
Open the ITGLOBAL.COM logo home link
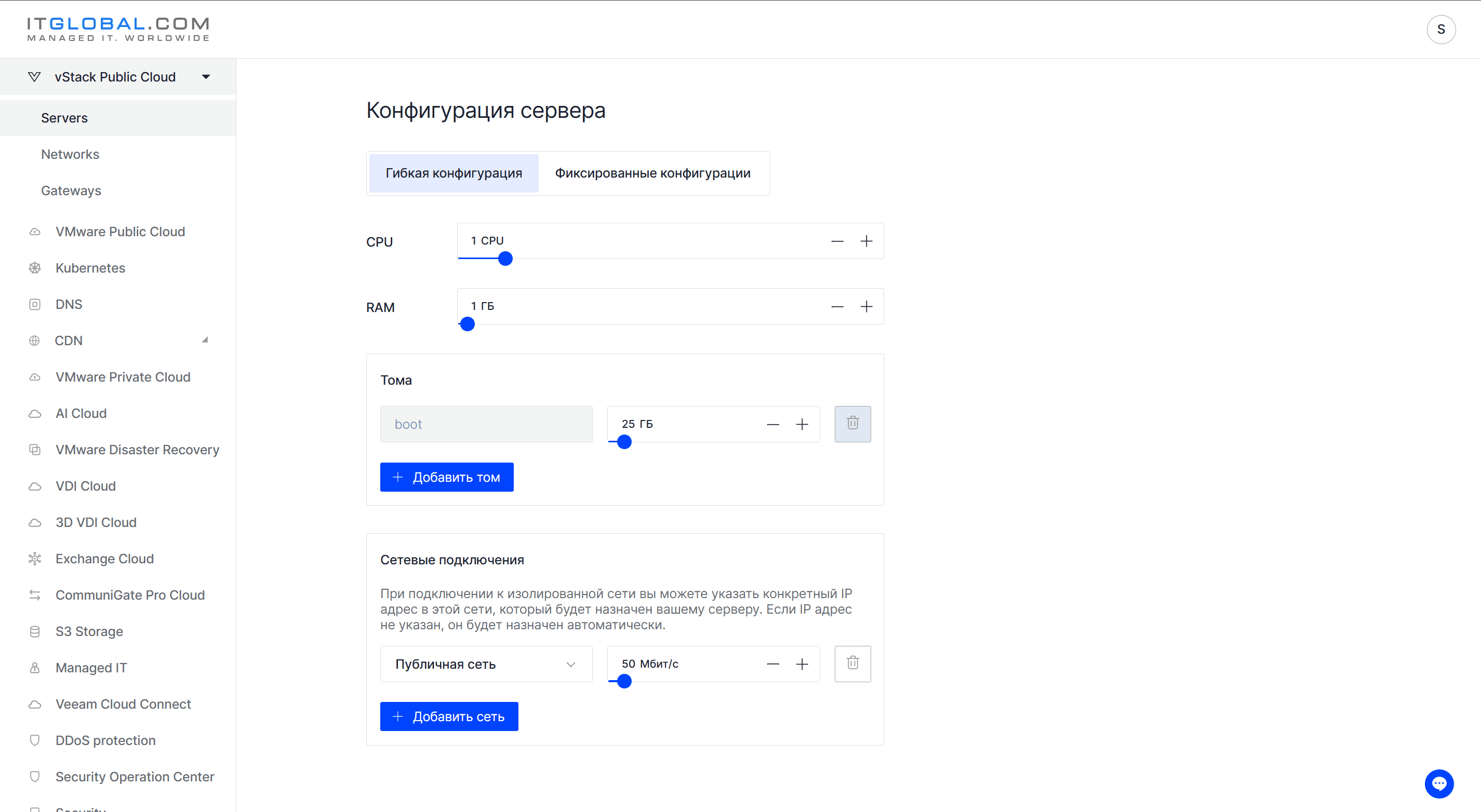coord(118,29)
